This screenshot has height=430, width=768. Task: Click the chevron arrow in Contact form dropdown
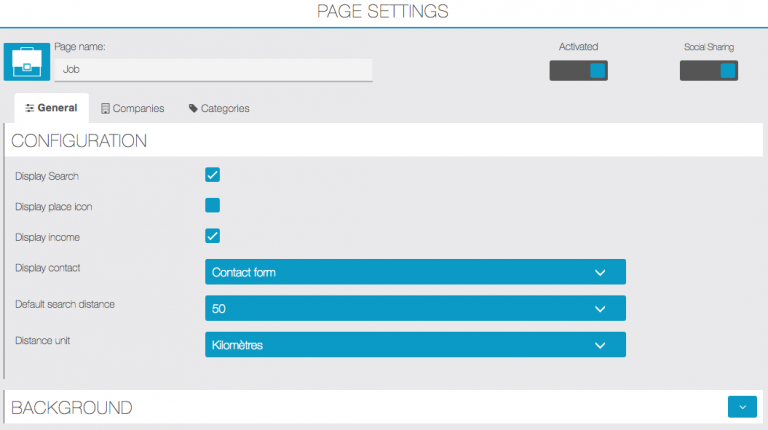600,272
